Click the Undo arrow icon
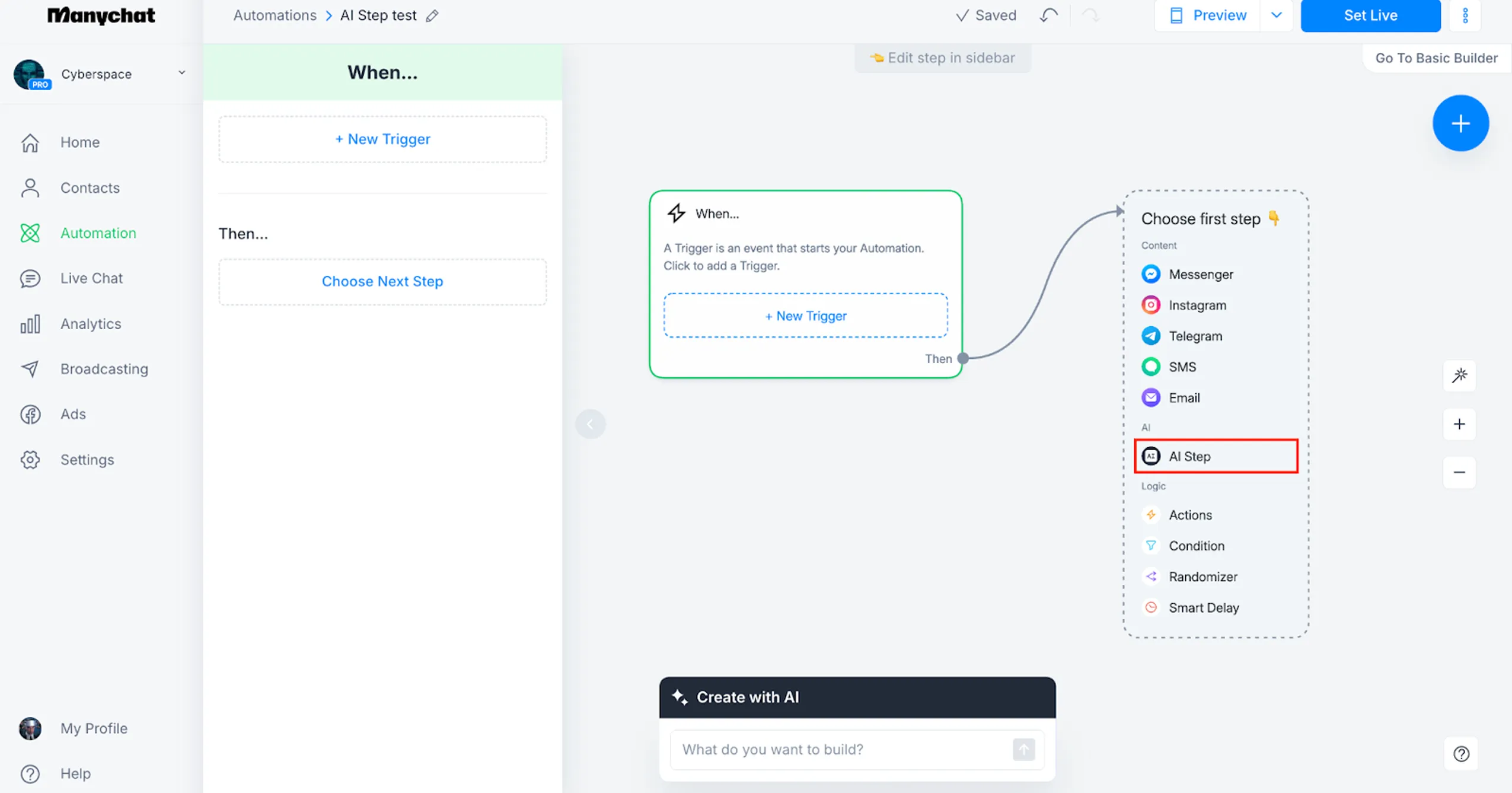The height and width of the screenshot is (793, 1512). [x=1047, y=15]
